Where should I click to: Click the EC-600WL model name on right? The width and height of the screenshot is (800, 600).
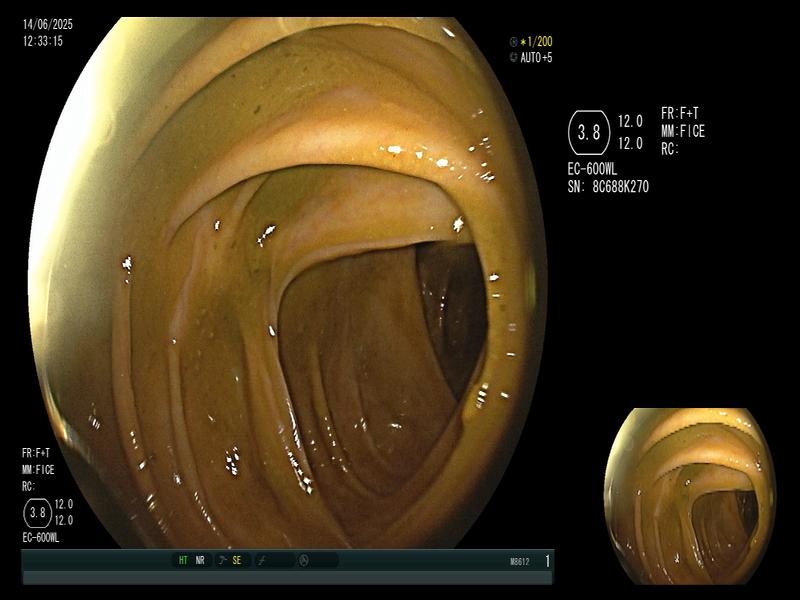[x=592, y=169]
